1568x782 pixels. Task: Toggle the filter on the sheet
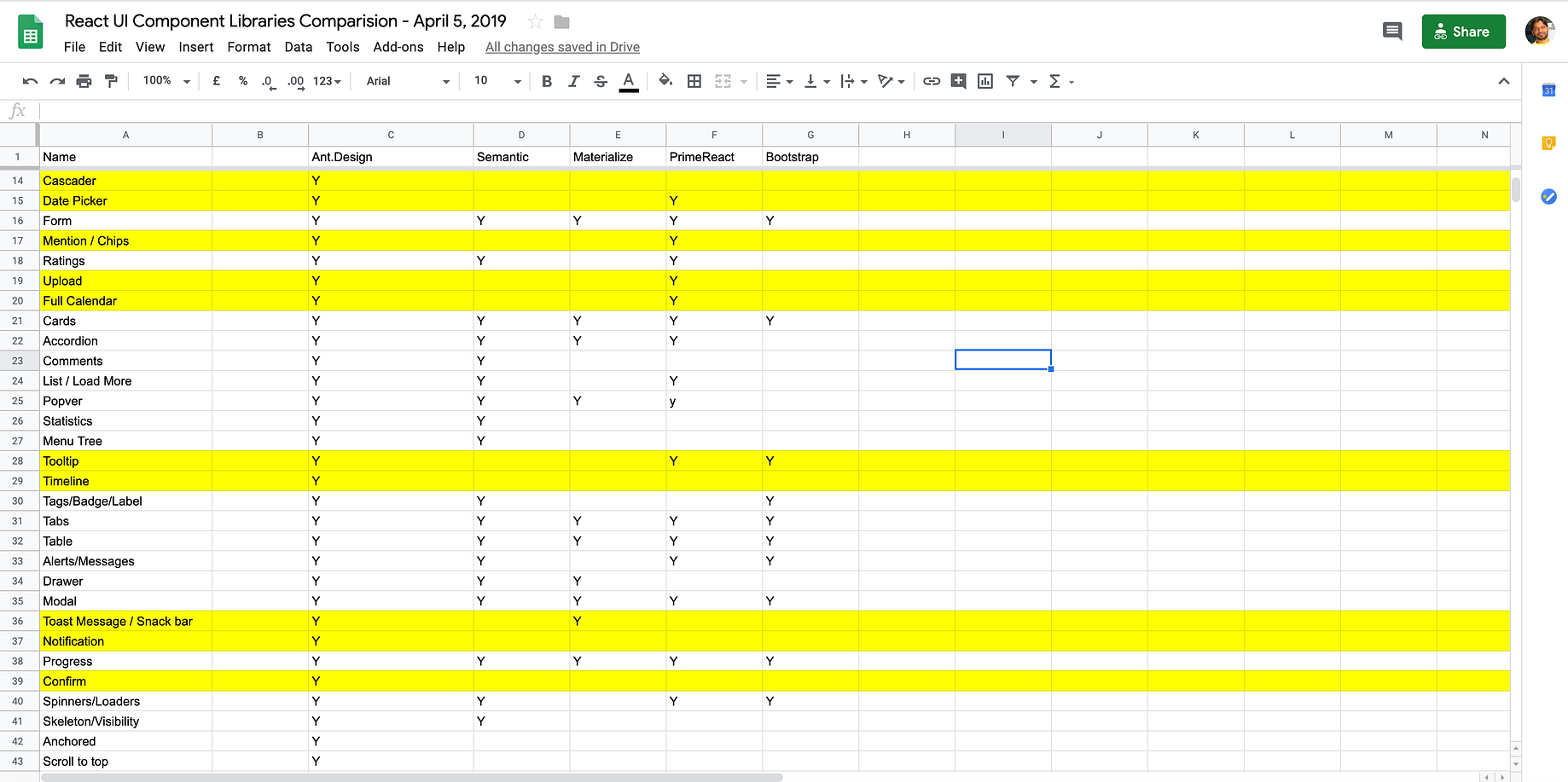(x=1013, y=81)
